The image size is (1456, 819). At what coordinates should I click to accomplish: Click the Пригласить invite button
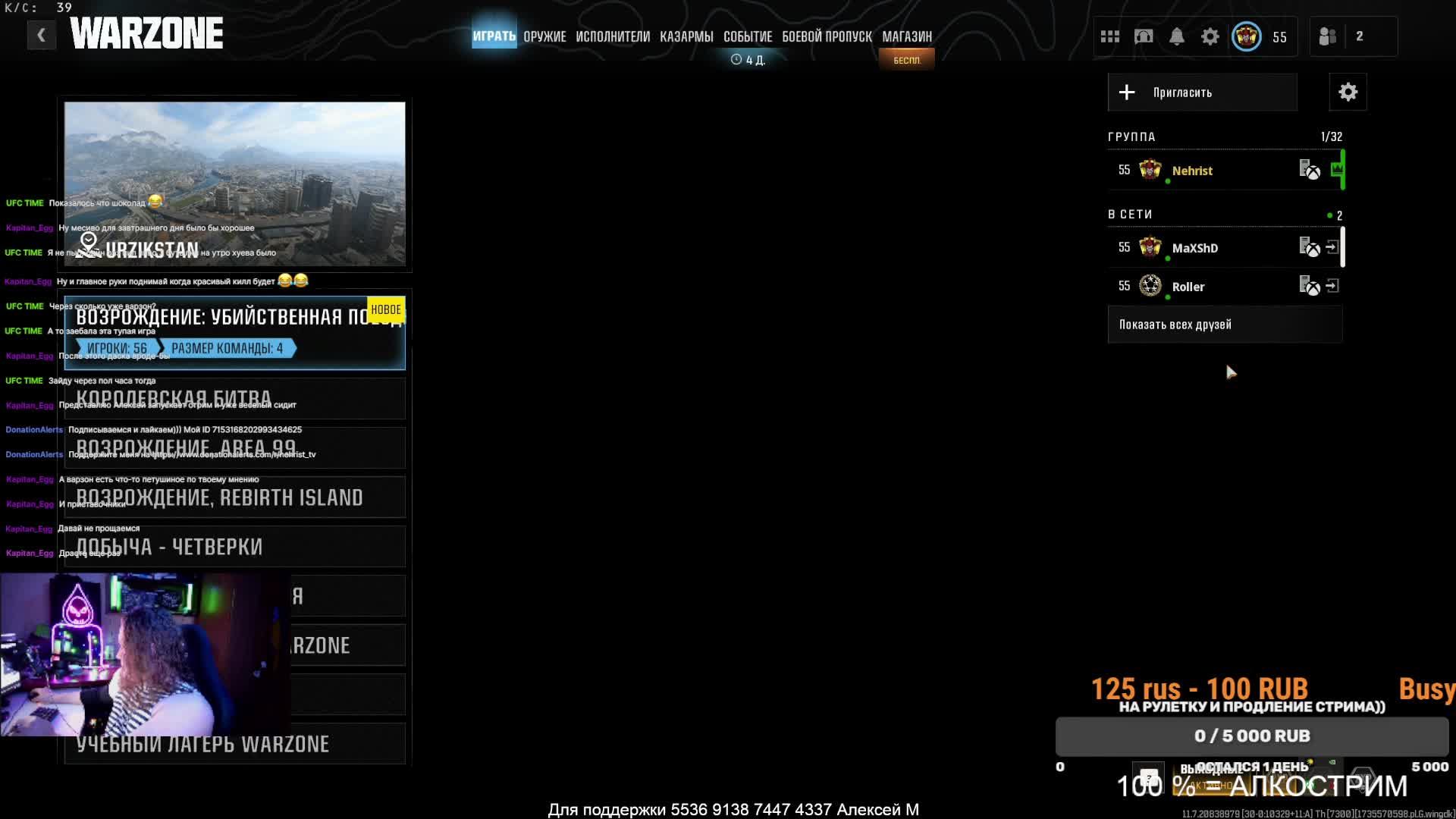tap(1202, 93)
